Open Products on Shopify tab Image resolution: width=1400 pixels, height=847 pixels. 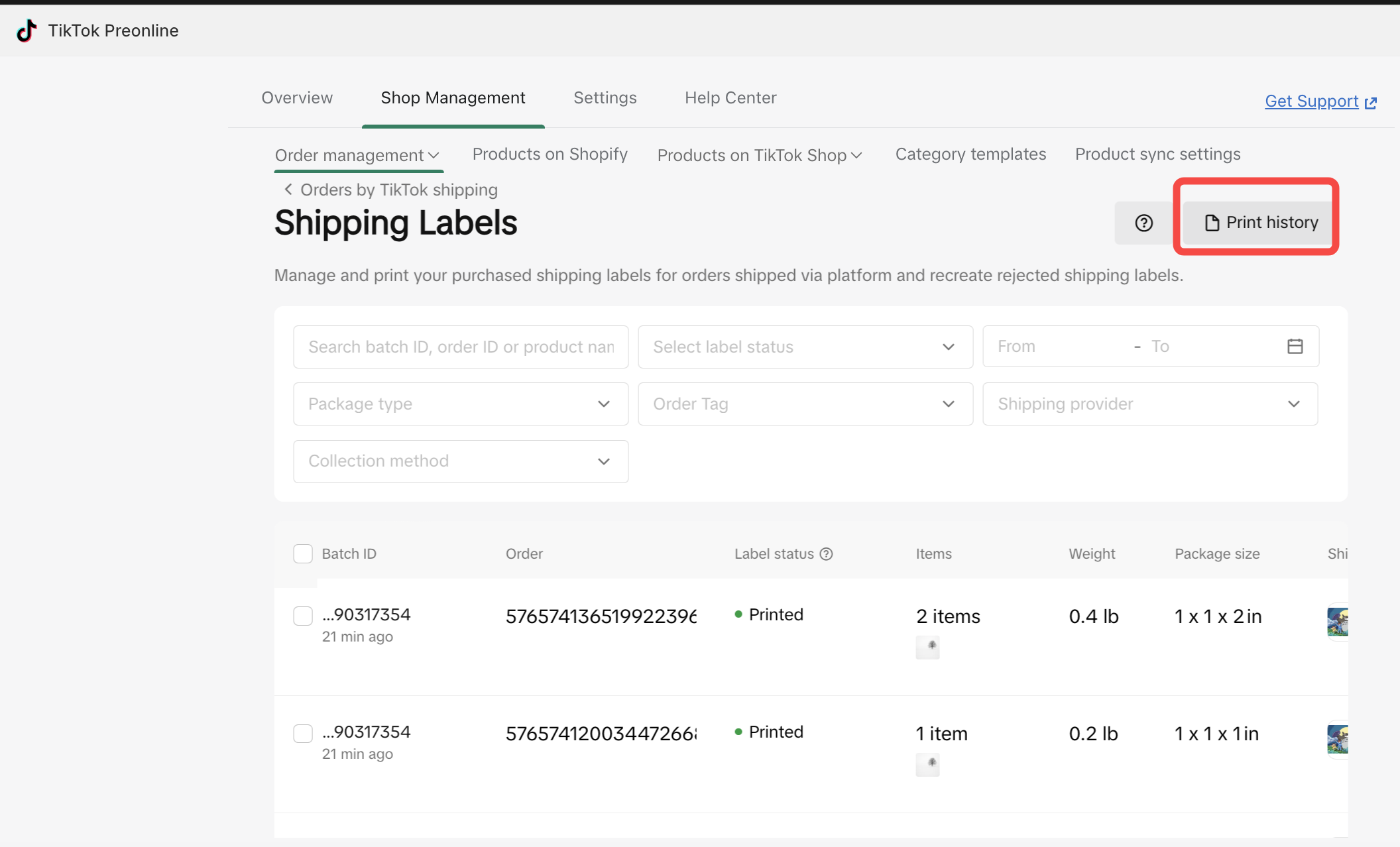click(550, 154)
